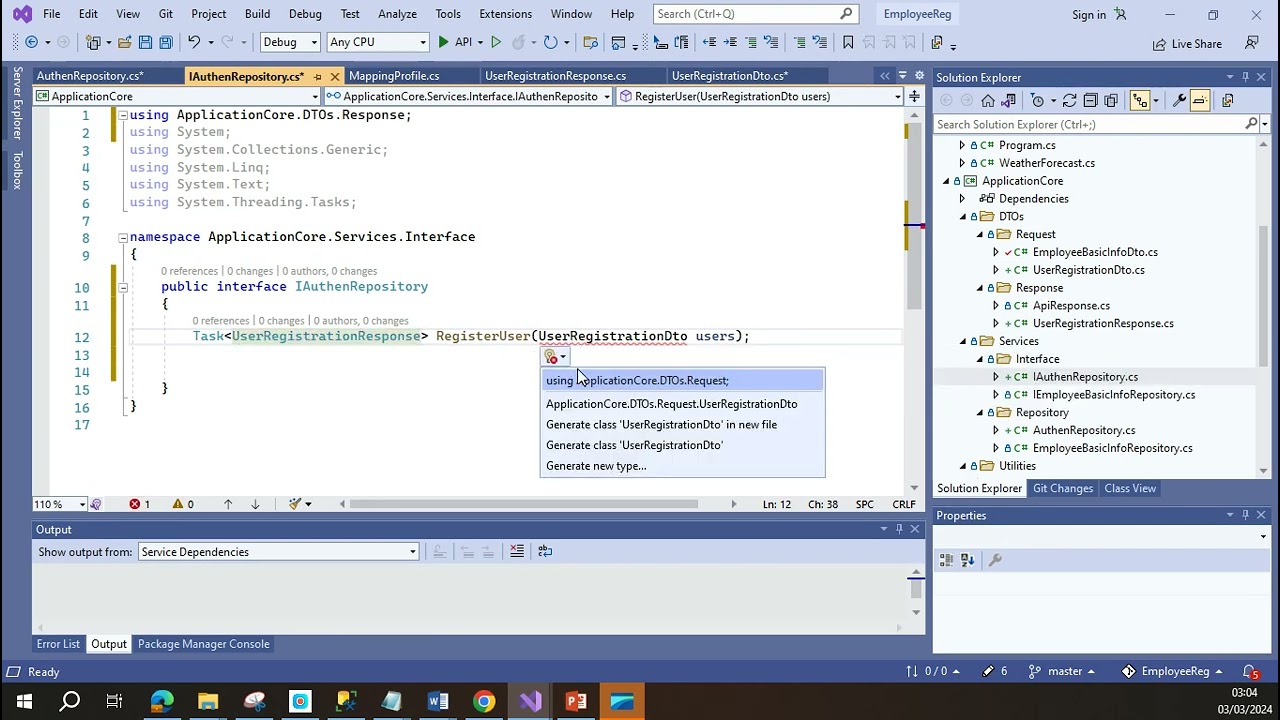The image size is (1280, 720).
Task: Click the Save file toolbar icon
Action: click(x=145, y=43)
